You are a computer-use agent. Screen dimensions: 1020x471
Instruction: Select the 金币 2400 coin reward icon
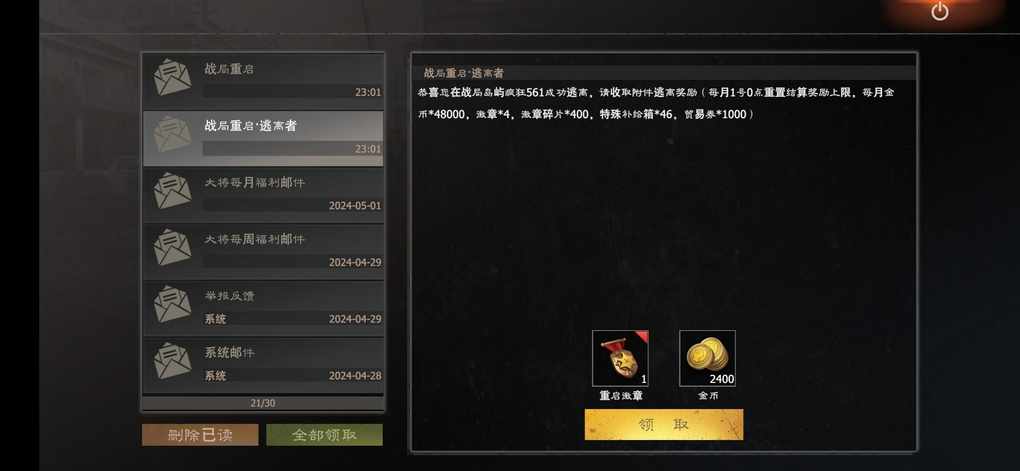[707, 358]
